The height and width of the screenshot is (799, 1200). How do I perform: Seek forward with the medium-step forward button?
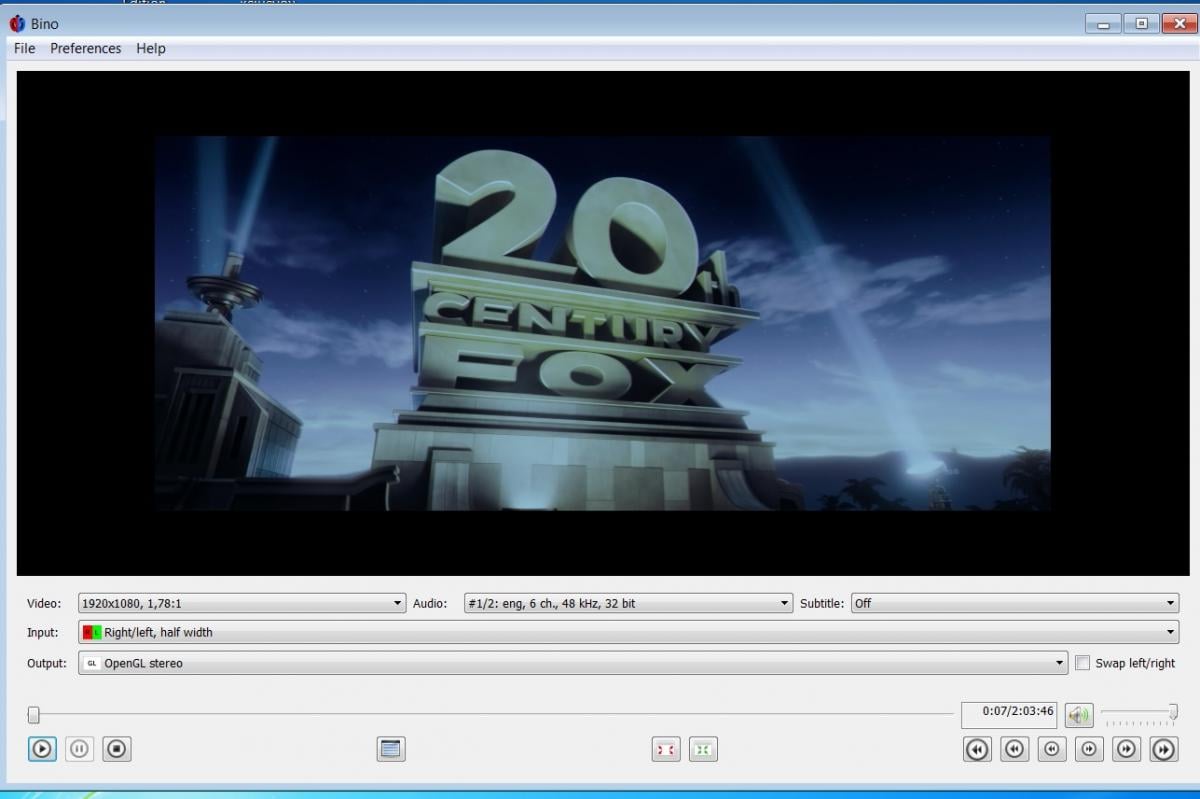[1127, 748]
